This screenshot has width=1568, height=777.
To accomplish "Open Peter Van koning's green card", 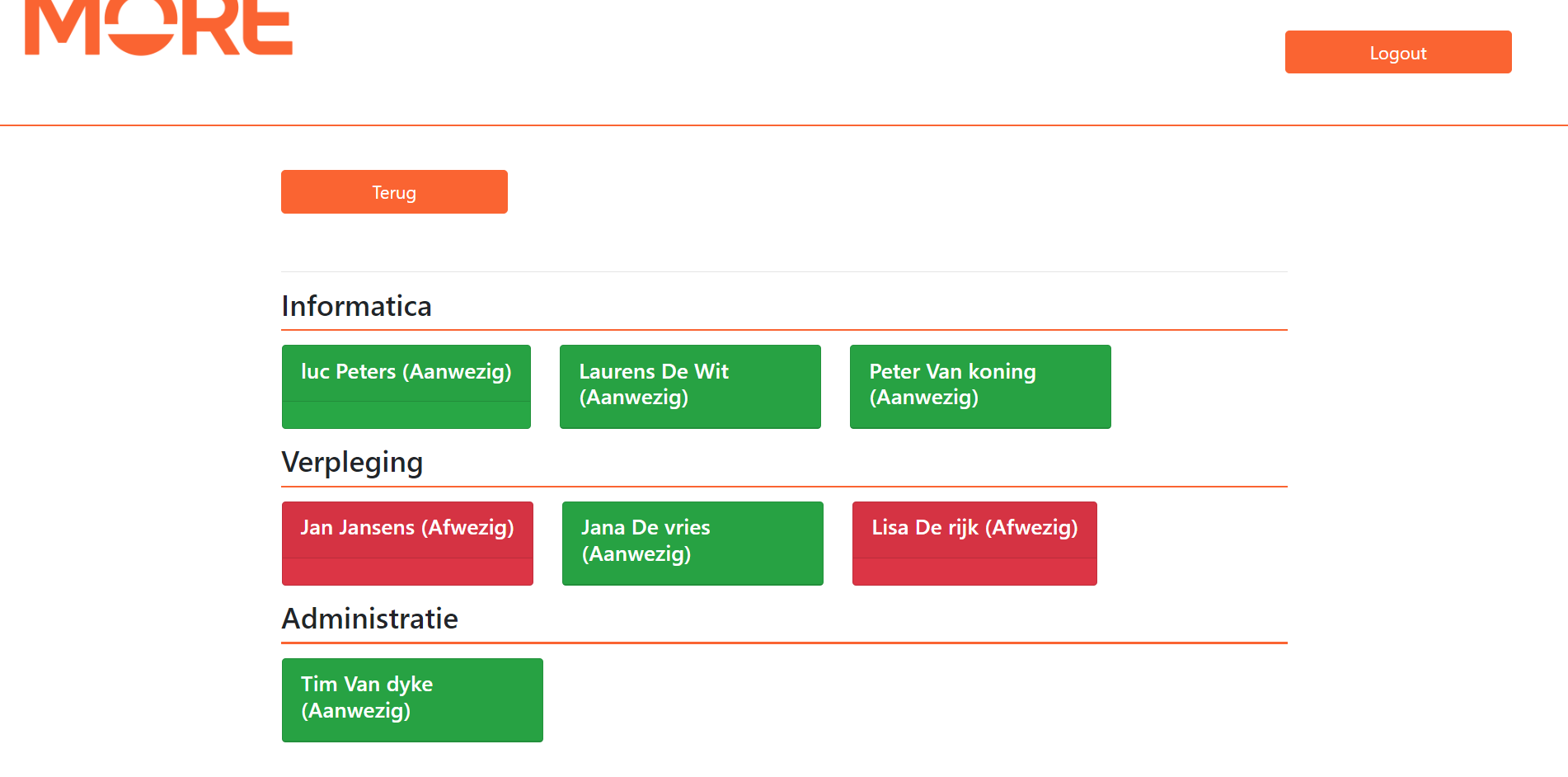I will pos(980,386).
